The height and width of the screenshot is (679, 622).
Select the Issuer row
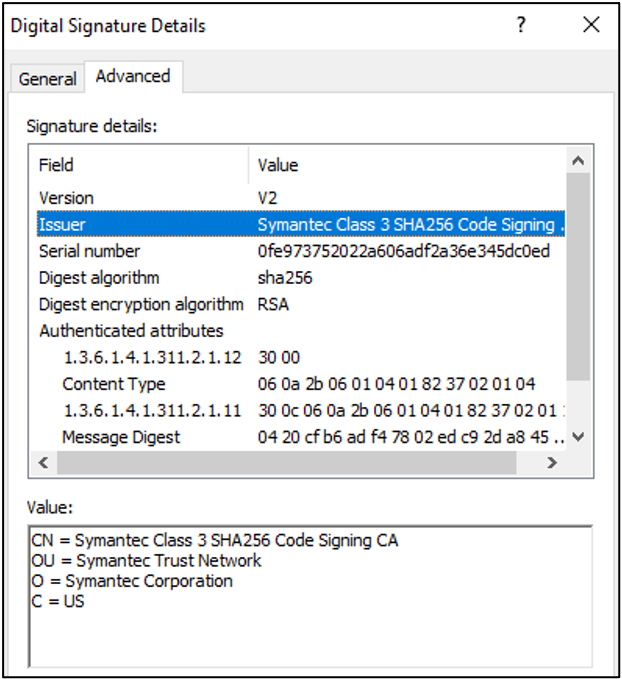point(301,224)
